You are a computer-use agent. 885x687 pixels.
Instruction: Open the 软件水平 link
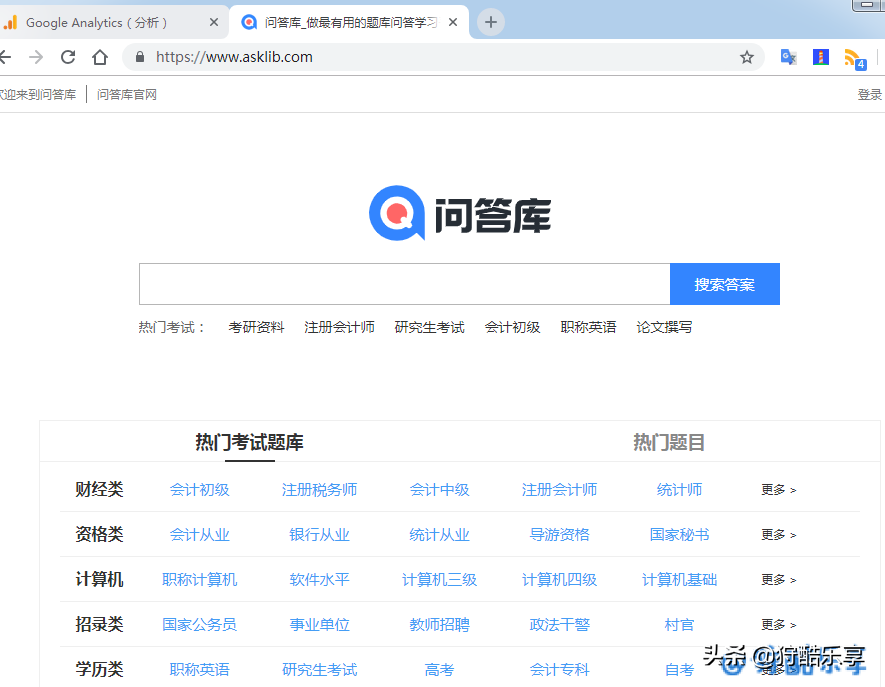319,580
